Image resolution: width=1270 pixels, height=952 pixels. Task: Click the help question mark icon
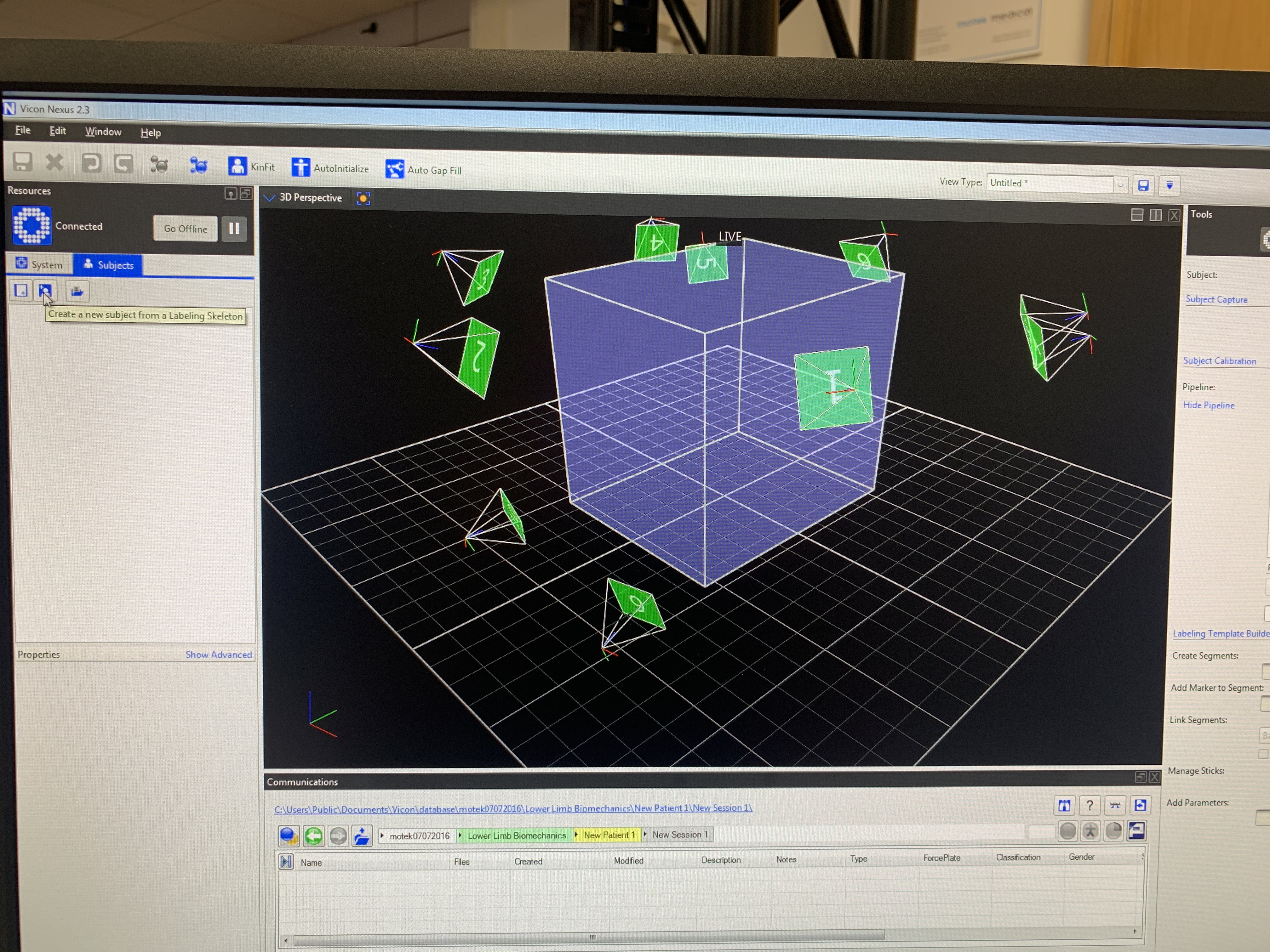(1089, 806)
